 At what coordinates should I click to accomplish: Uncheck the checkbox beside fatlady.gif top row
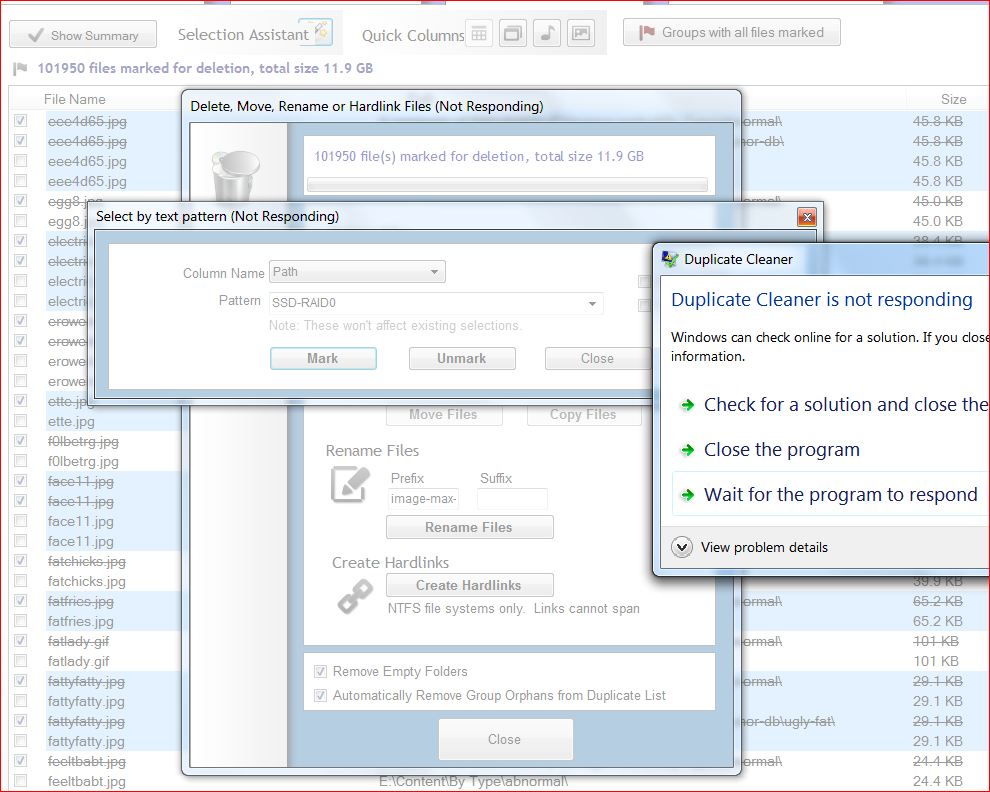tap(21, 641)
